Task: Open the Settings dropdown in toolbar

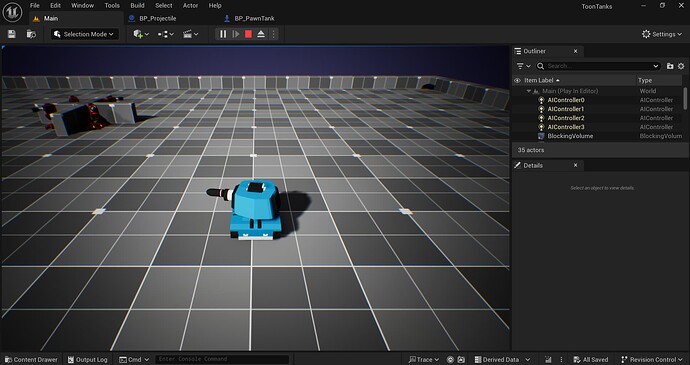Action: tap(661, 34)
